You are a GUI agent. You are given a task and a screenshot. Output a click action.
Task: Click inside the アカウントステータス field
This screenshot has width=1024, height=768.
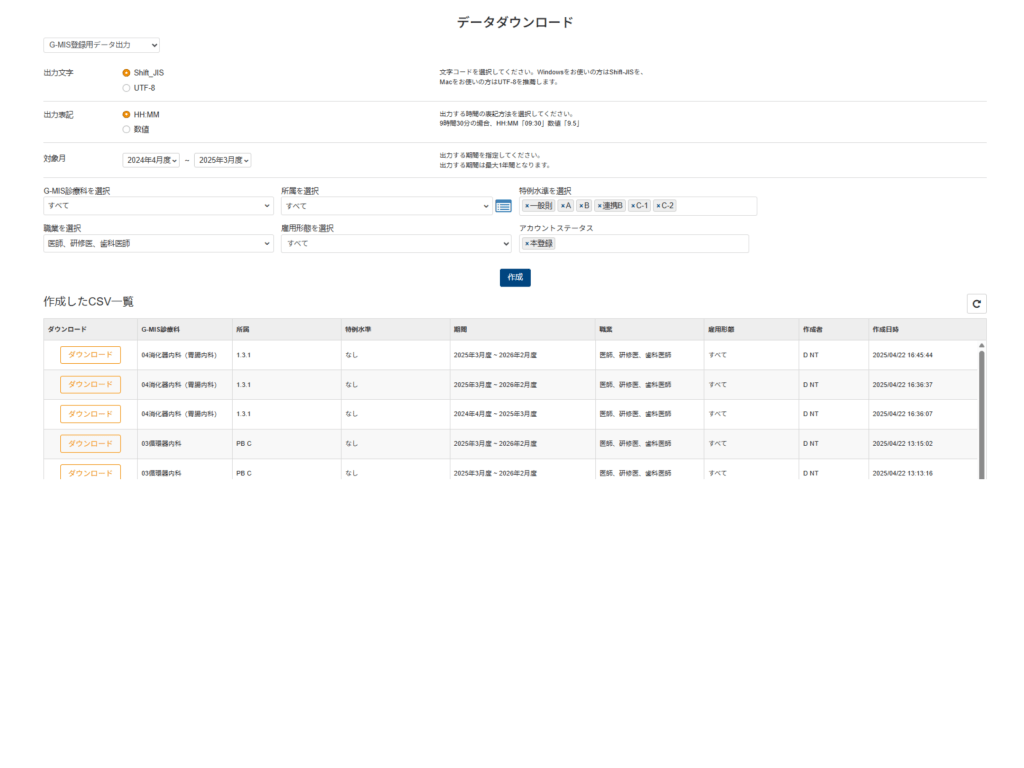pos(650,244)
